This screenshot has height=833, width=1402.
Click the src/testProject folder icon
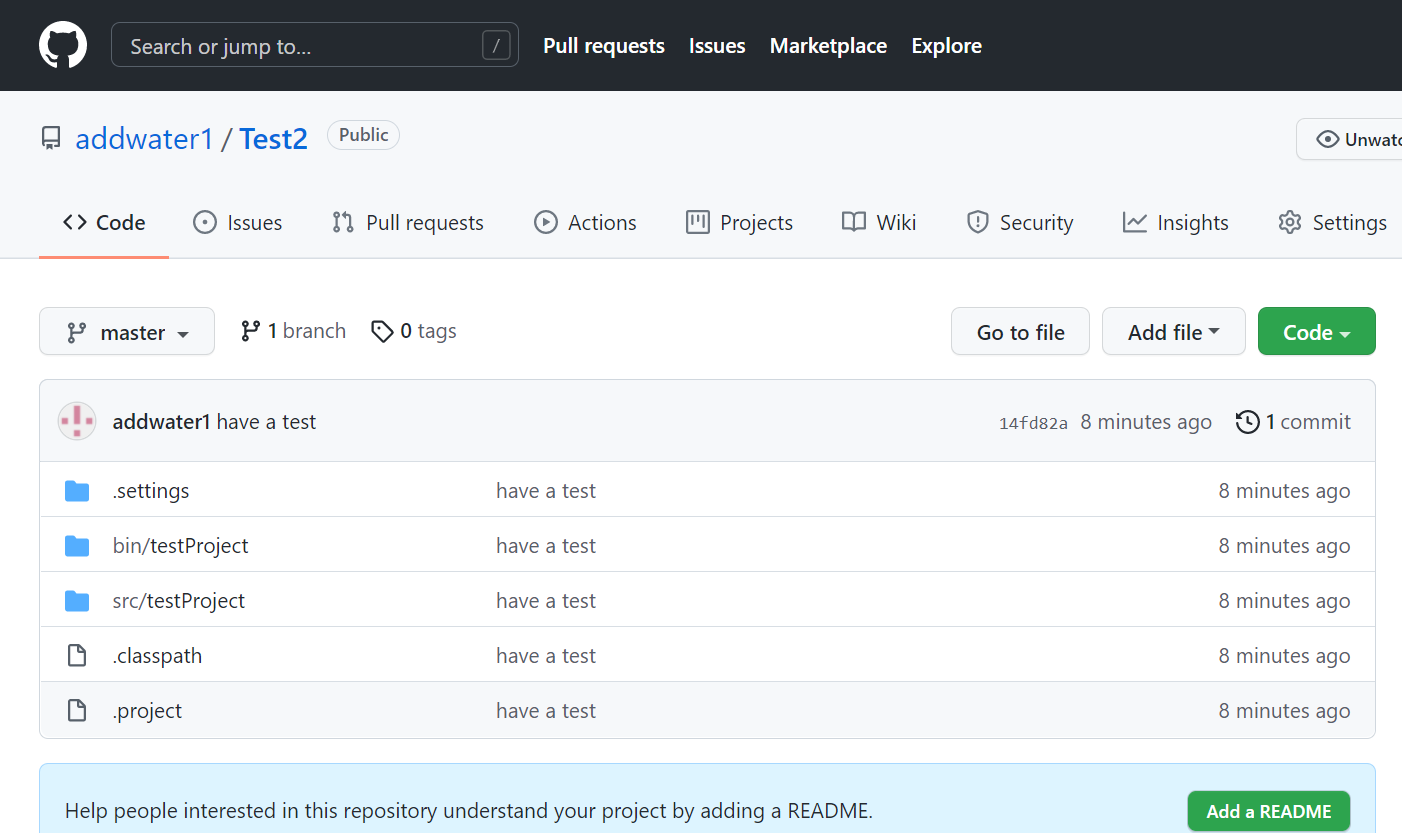77,601
